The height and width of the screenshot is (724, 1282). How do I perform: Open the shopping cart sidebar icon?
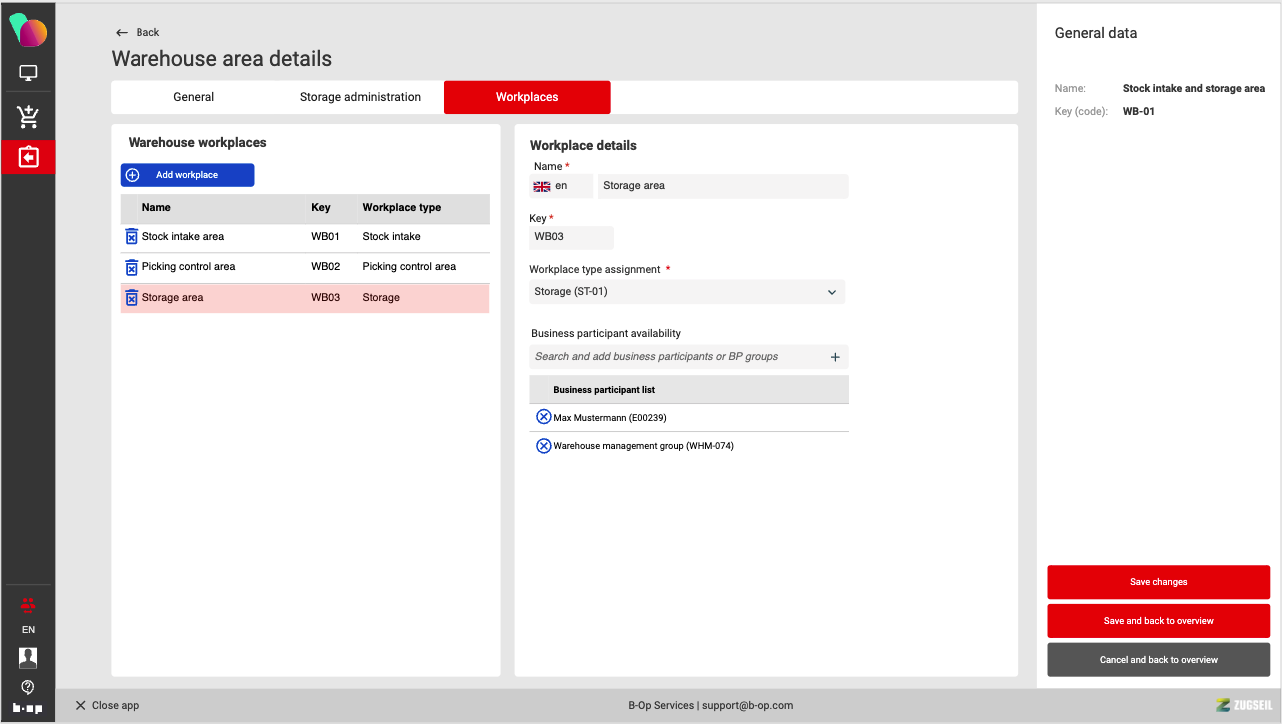28,117
